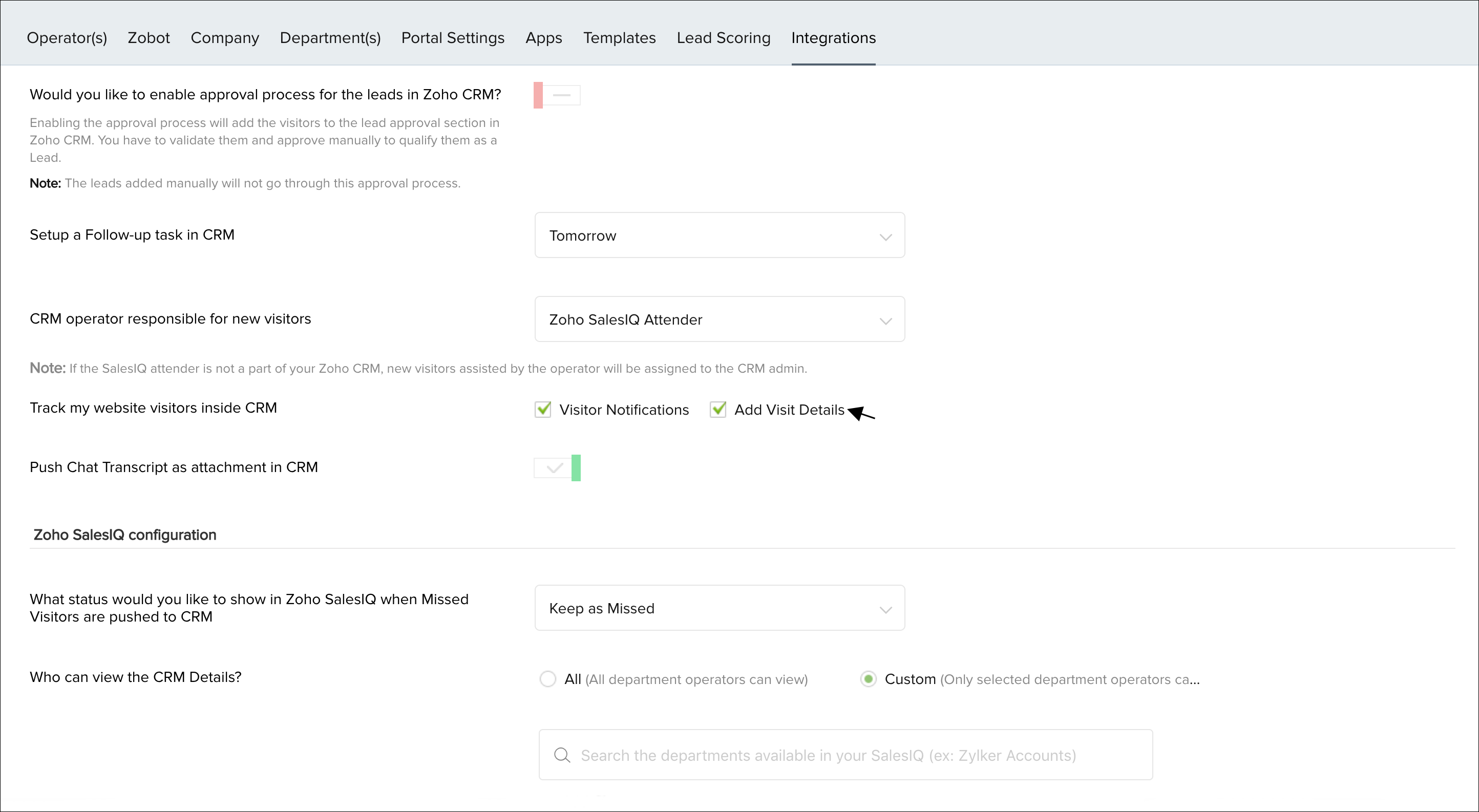Image resolution: width=1479 pixels, height=812 pixels.
Task: Click 'Push Chat Transcript as attachment in CRM' label
Action: coord(174,467)
